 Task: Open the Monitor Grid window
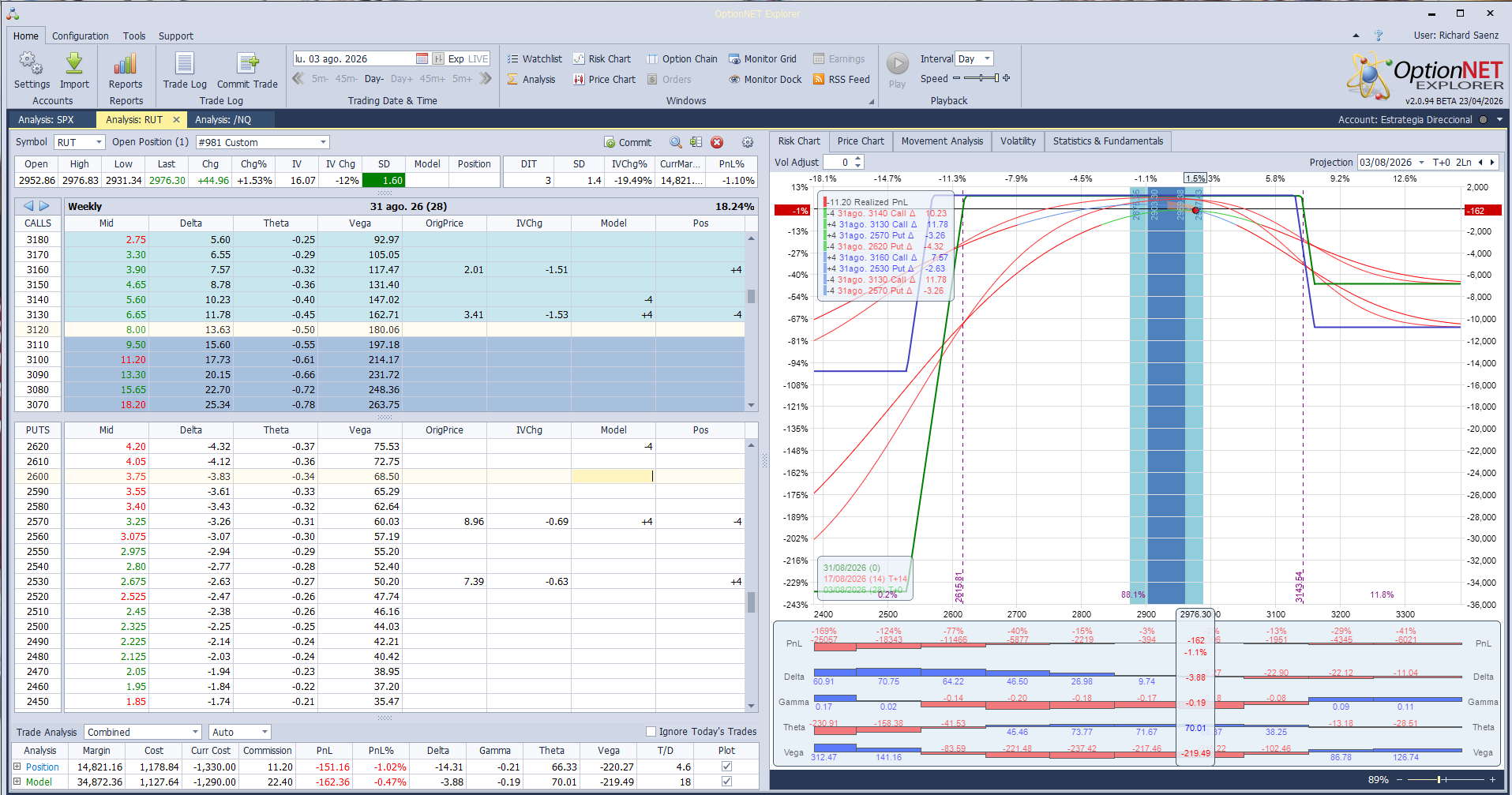pyautogui.click(x=763, y=58)
